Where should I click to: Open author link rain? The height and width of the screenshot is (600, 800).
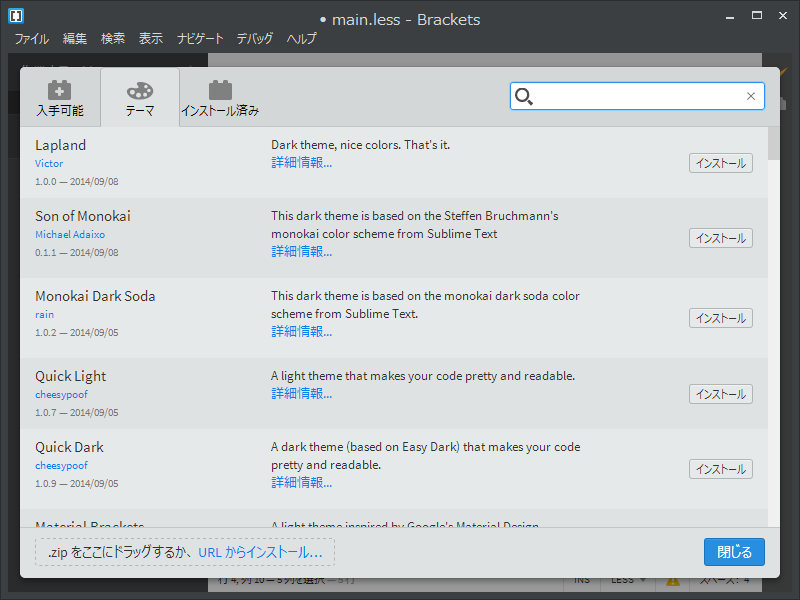tap(44, 315)
